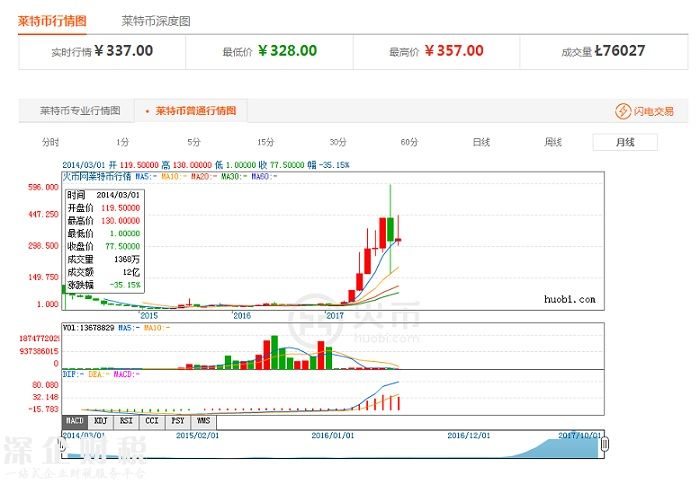
Task: Click the left handle of timeline range slider
Action: coord(62,444)
